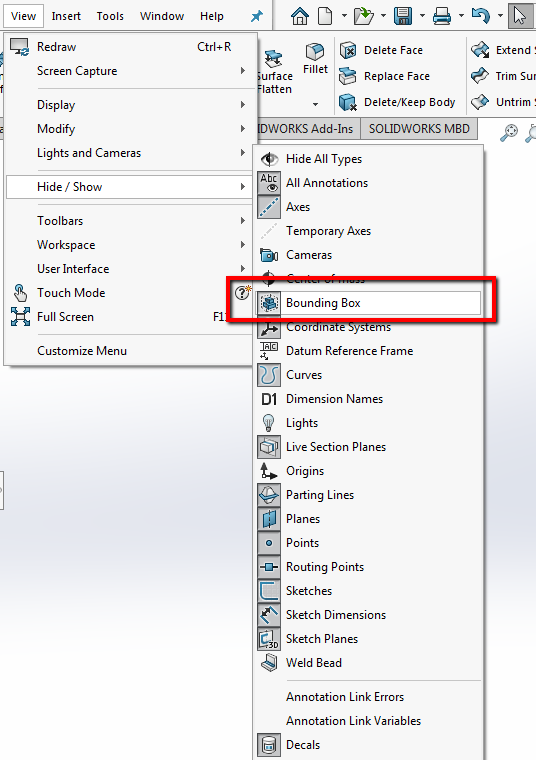Expand the Toolbars submenu
Screen dimensions: 536x760
pyautogui.click(x=129, y=221)
